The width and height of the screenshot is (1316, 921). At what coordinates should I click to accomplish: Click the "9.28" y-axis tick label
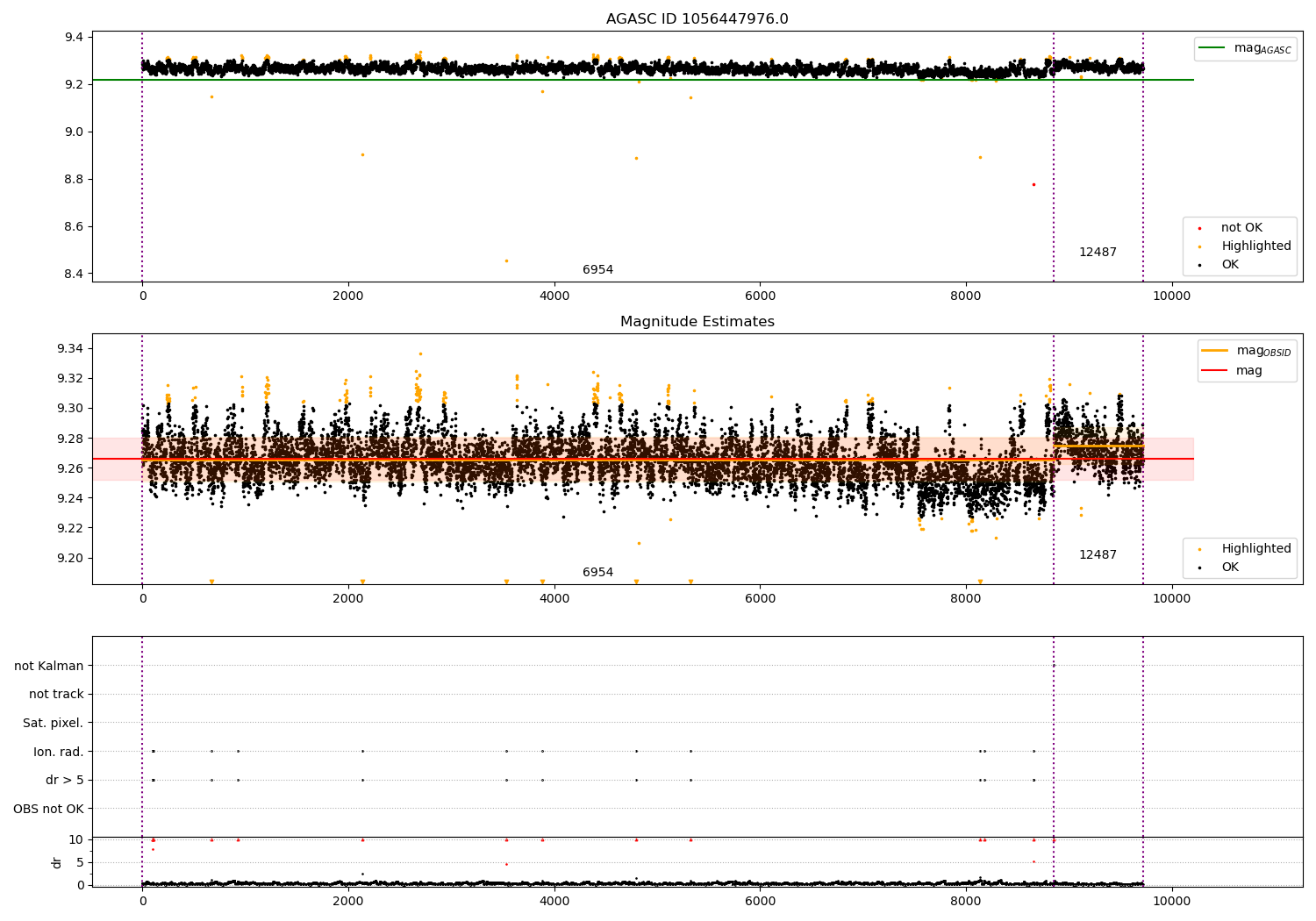click(70, 439)
